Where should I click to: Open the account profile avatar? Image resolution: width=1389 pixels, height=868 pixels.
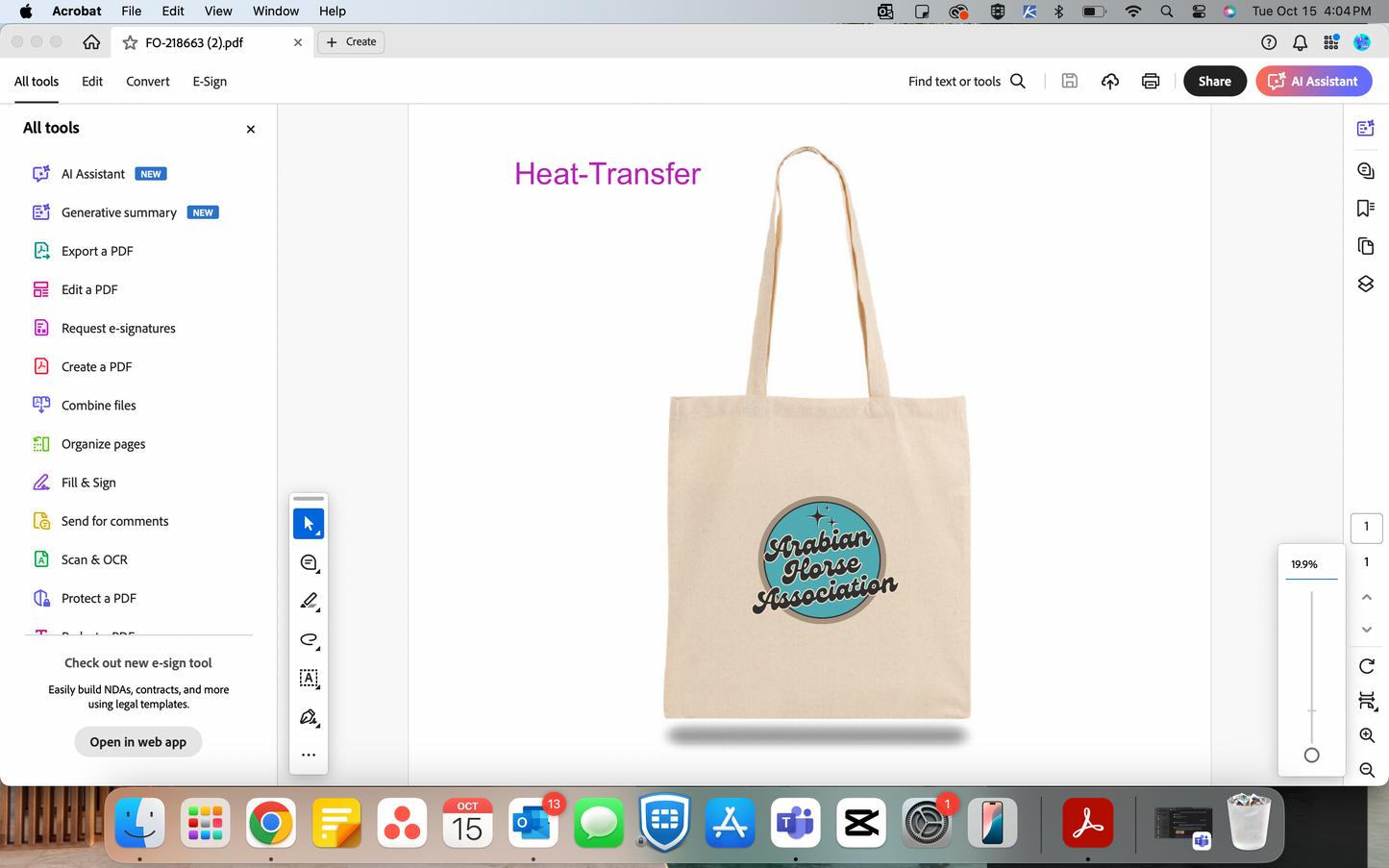1362,42
